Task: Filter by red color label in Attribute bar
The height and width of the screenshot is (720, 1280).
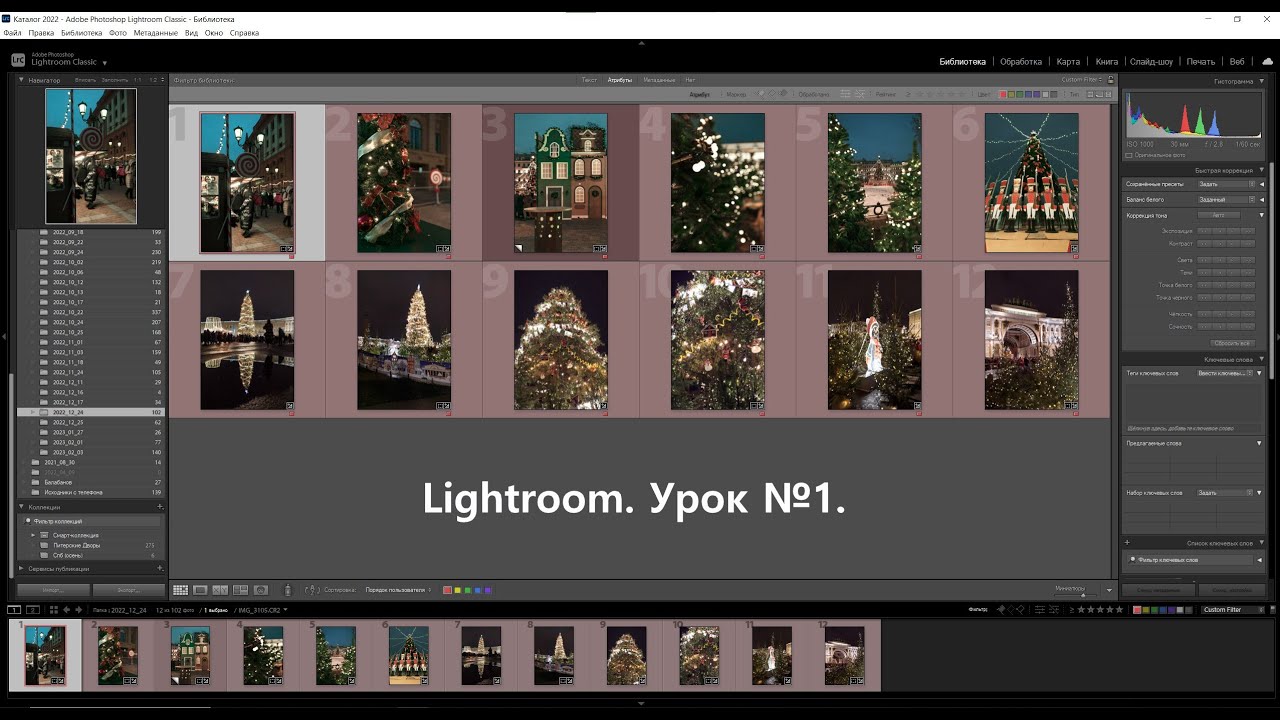Action: tap(1003, 94)
